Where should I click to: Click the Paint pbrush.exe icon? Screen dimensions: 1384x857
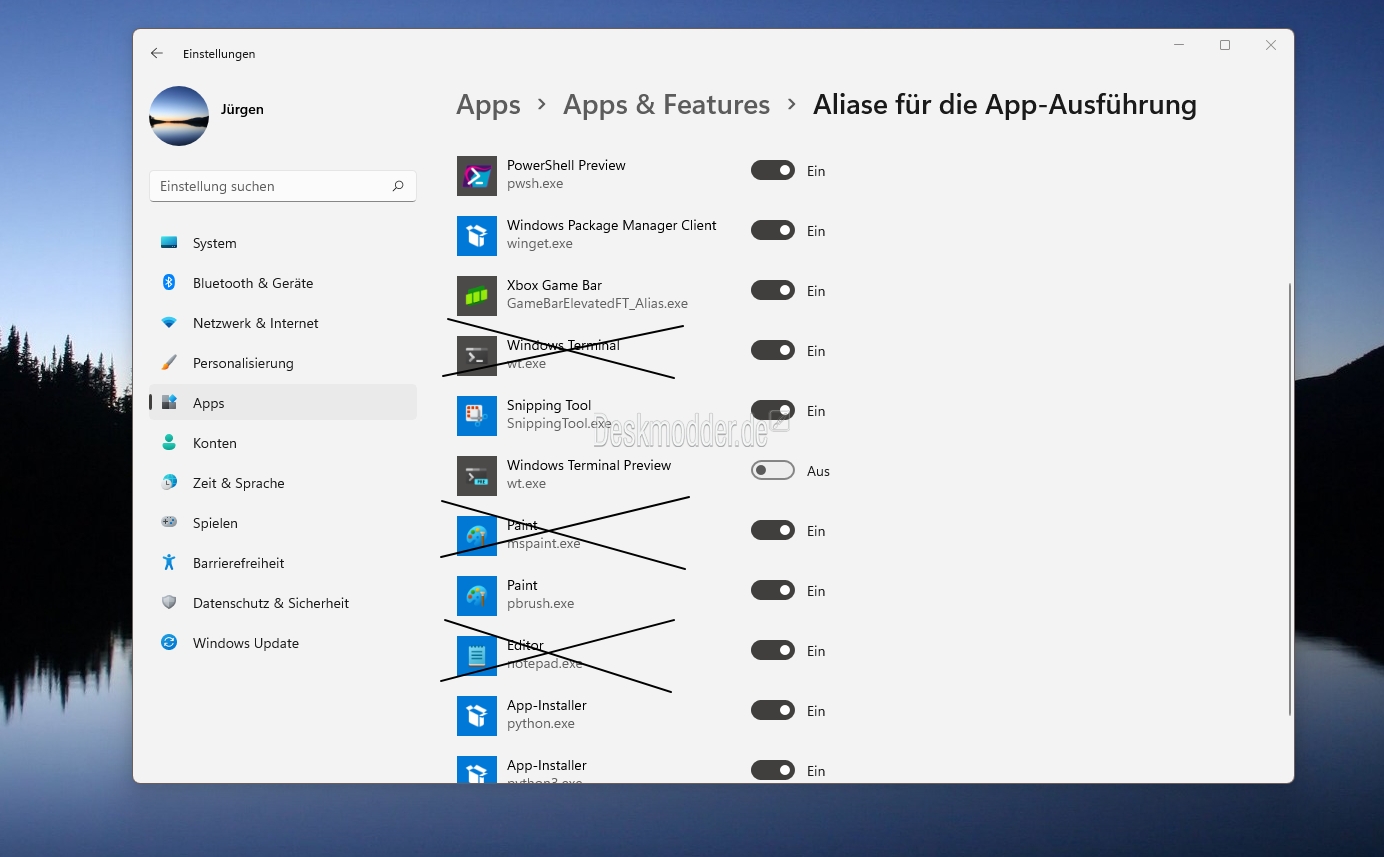click(477, 596)
